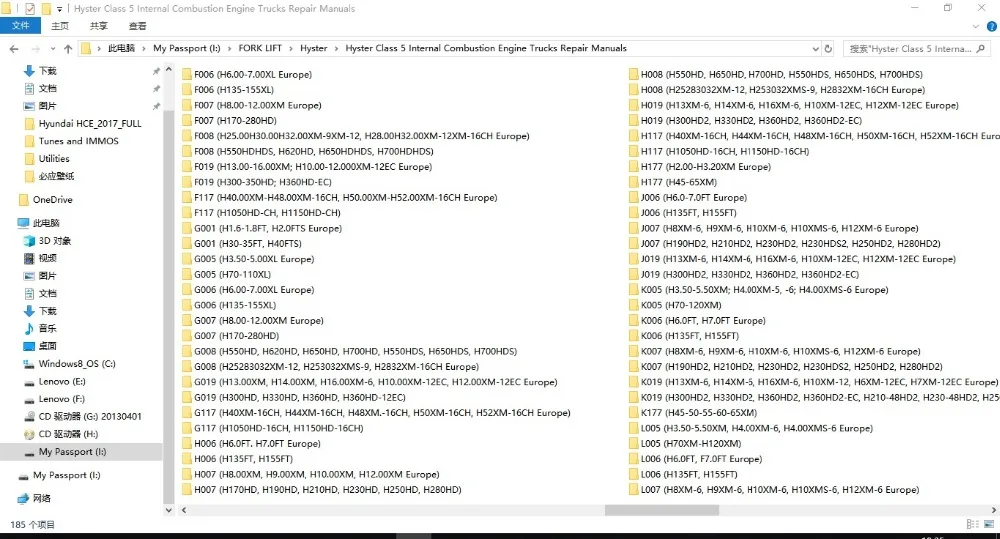
Task: Click FORK LIFT breadcrumb segment
Action: tap(260, 48)
